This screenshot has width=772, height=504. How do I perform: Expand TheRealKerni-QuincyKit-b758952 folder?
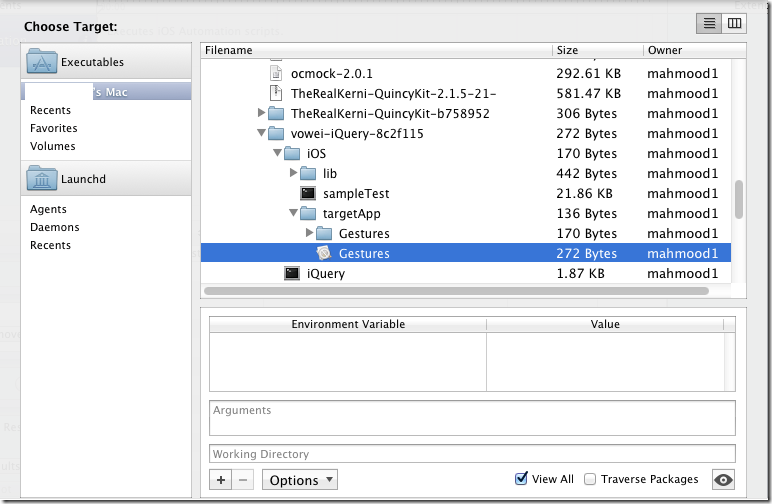(x=262, y=113)
